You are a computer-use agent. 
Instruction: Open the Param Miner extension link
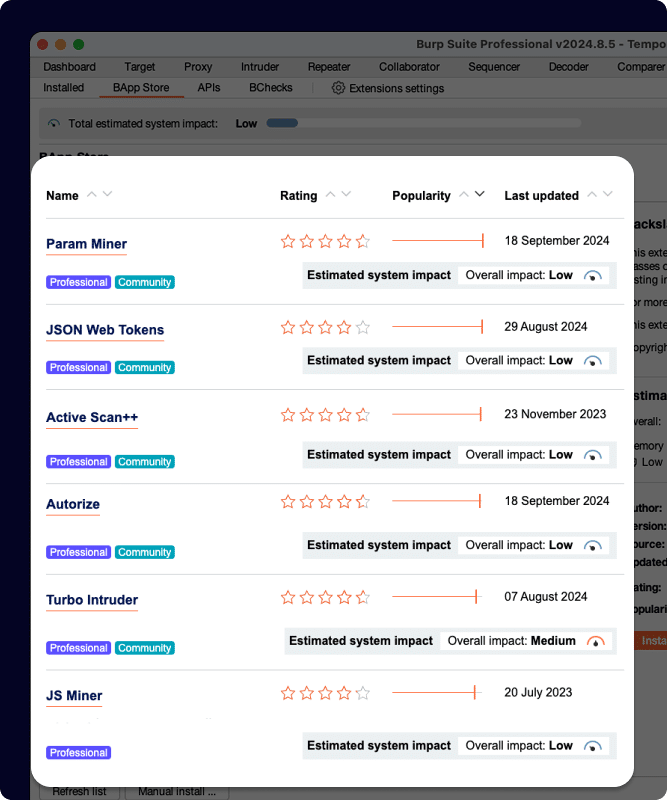[x=87, y=244]
